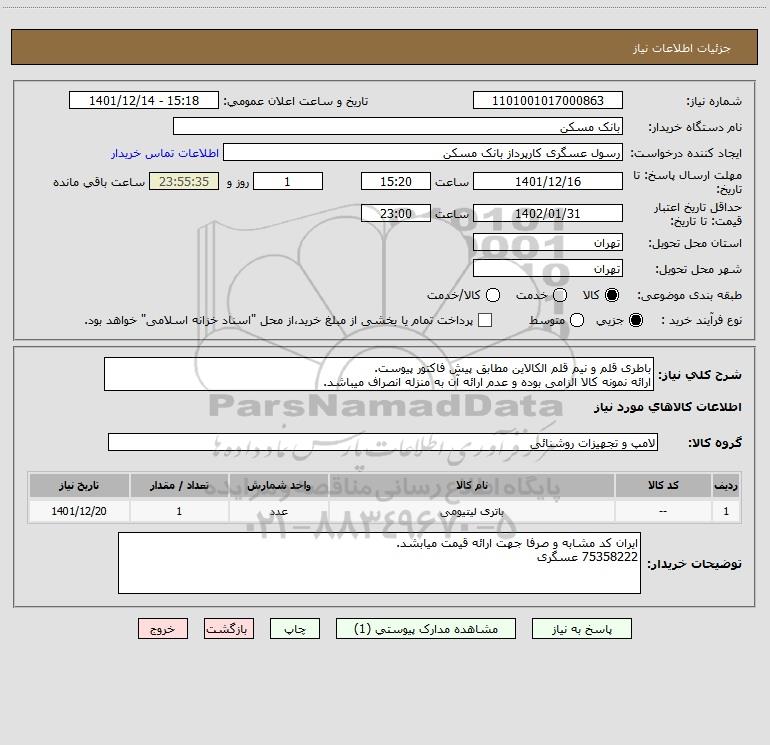Click the announcement date field 1401/12/14 - 15:18
Viewport: 770px width, 745px height.
(144, 100)
